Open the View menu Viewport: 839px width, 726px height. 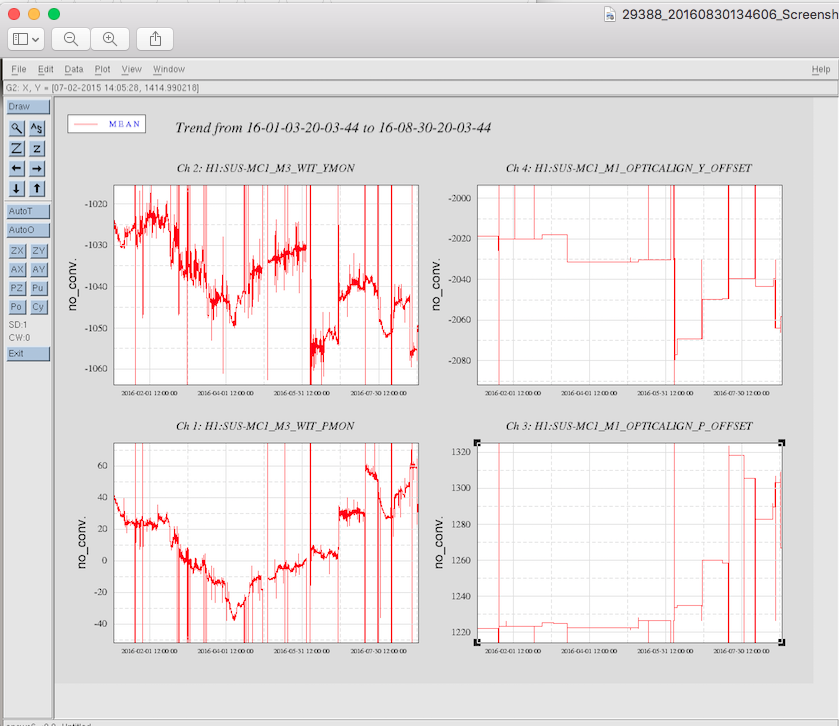point(132,69)
